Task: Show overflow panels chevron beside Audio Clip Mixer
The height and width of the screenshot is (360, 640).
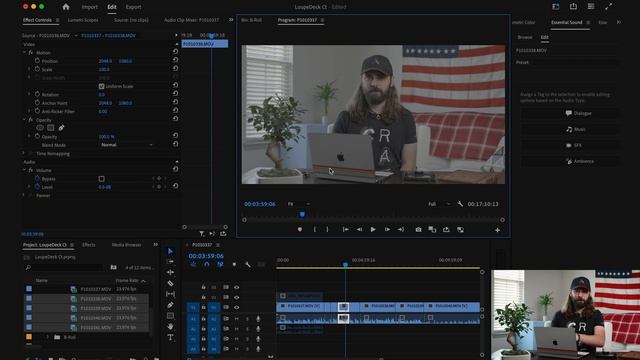Action: (x=231, y=20)
